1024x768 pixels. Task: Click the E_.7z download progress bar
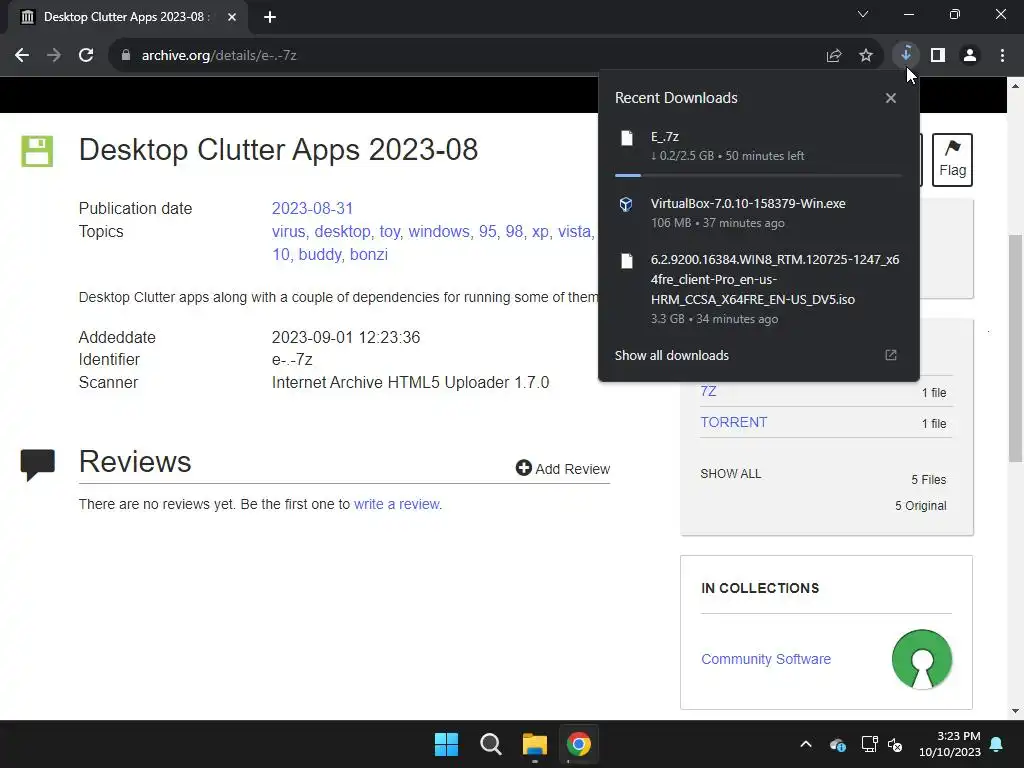tap(758, 175)
